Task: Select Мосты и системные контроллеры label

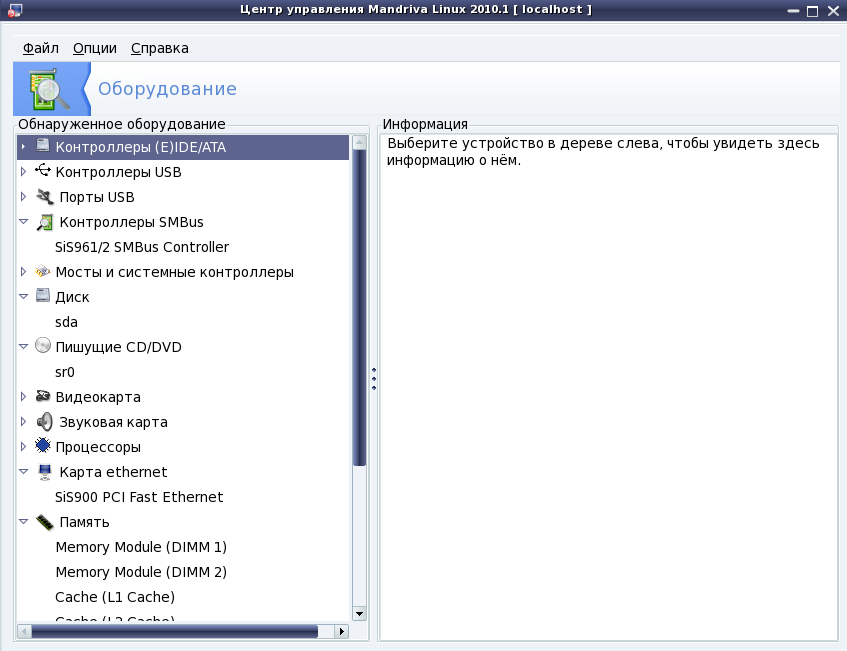Action: pos(174,272)
